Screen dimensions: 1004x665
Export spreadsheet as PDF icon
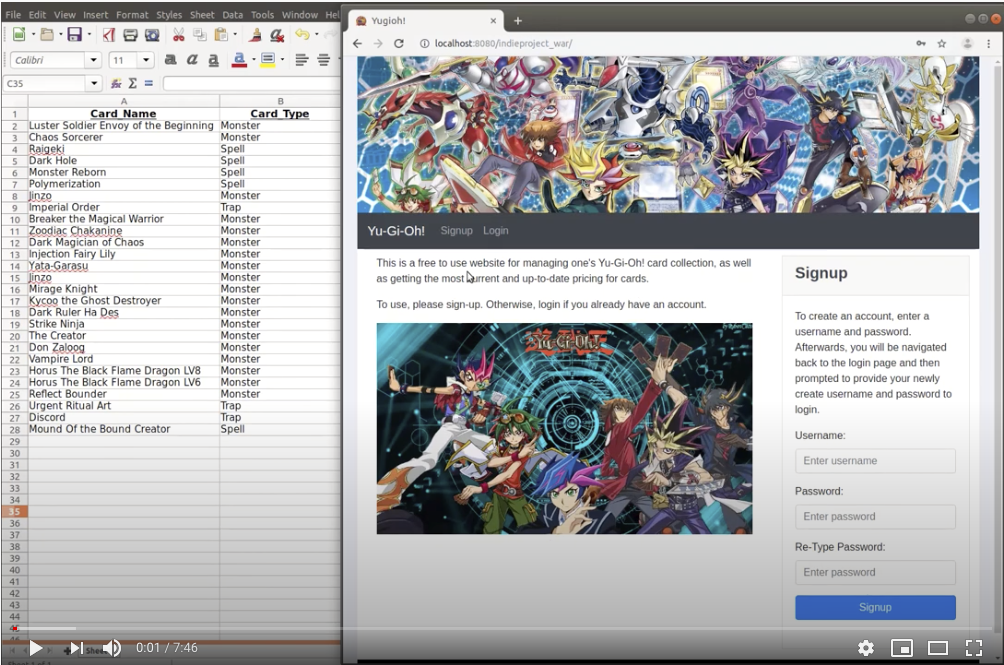[109, 35]
